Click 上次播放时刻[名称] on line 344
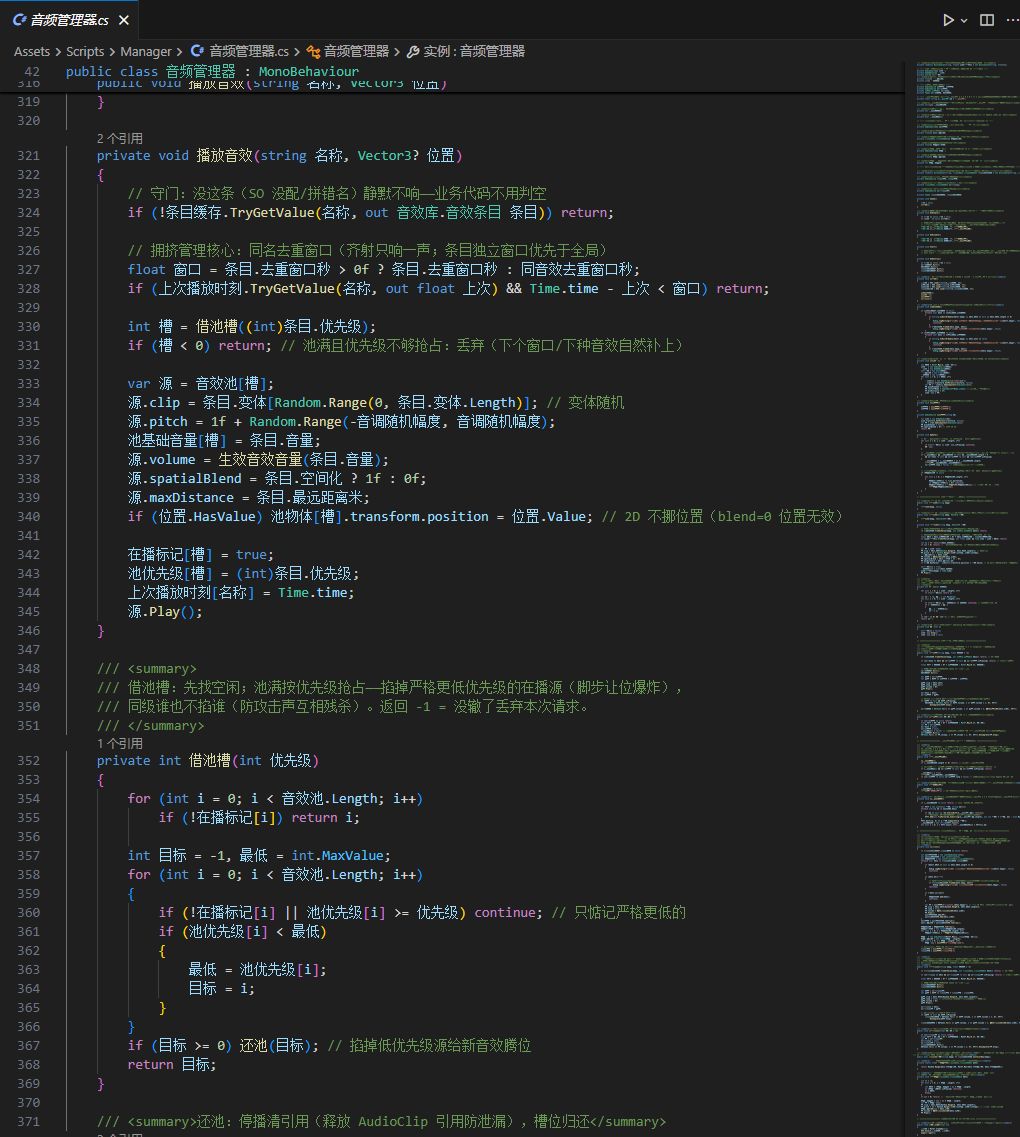 pyautogui.click(x=191, y=592)
